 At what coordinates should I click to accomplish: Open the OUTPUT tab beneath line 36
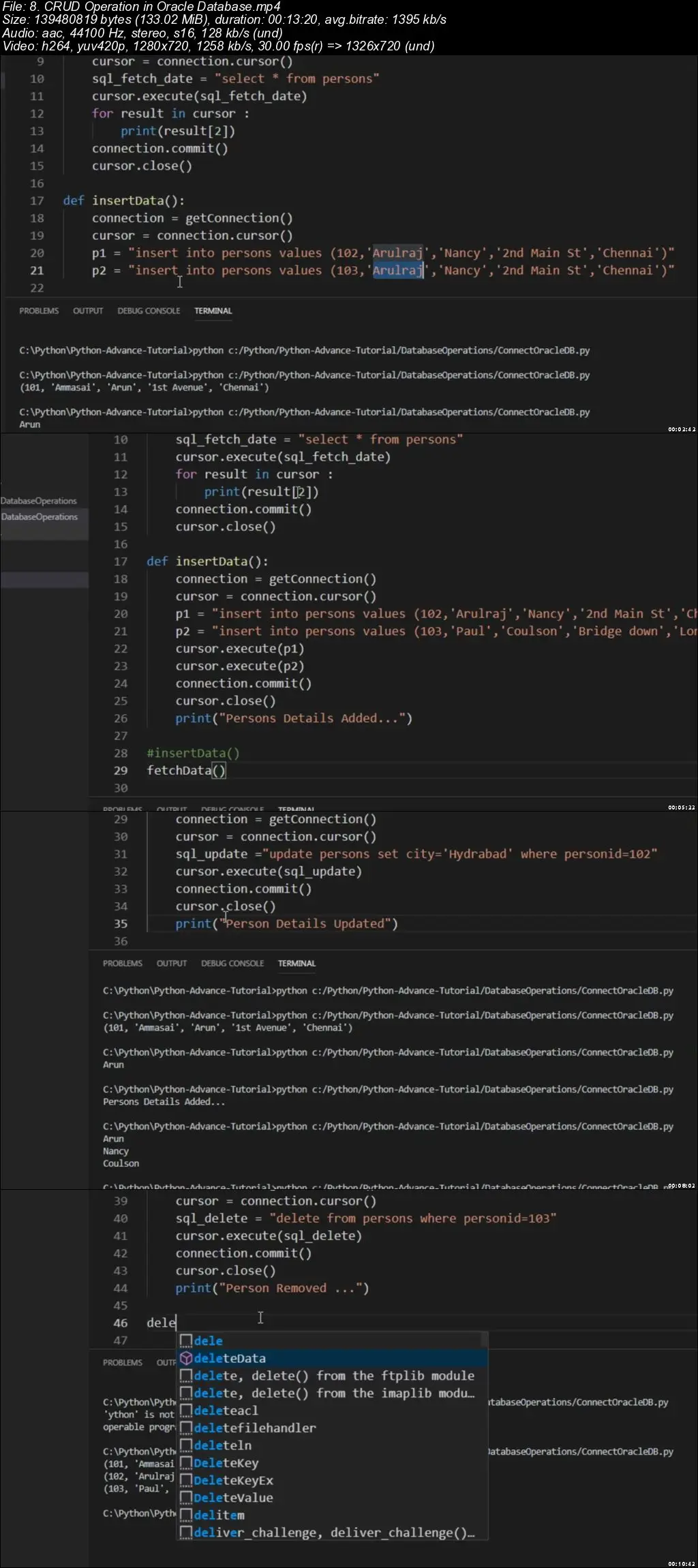pyautogui.click(x=171, y=964)
